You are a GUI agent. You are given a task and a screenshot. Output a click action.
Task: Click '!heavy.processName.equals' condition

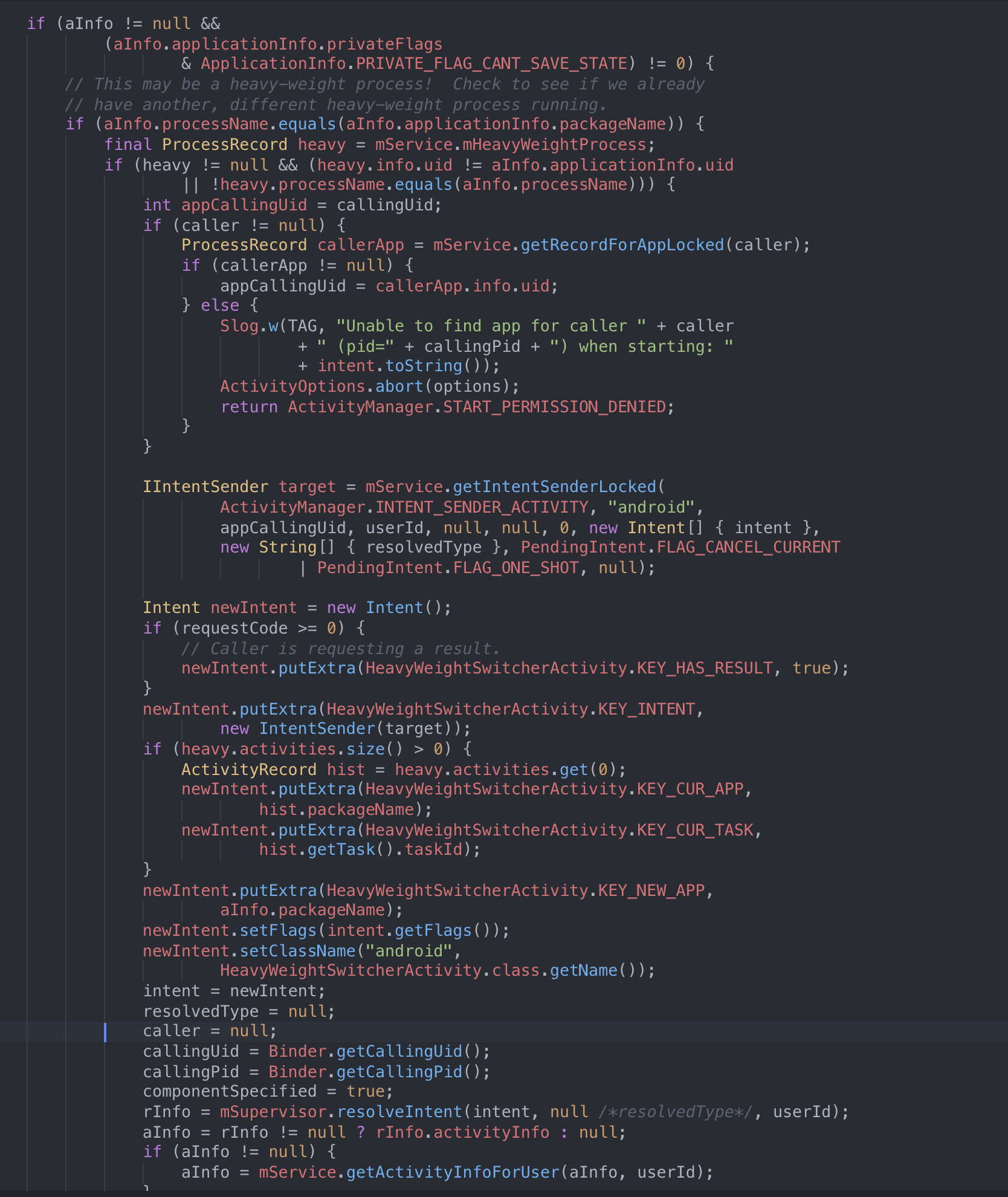tap(331, 184)
